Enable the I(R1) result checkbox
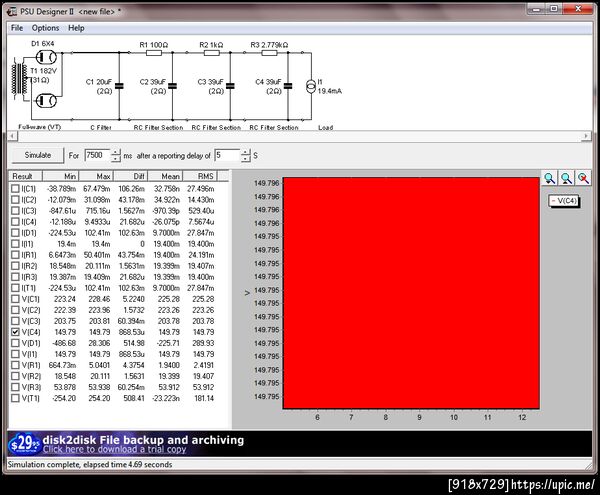The image size is (600, 495). 15,255
